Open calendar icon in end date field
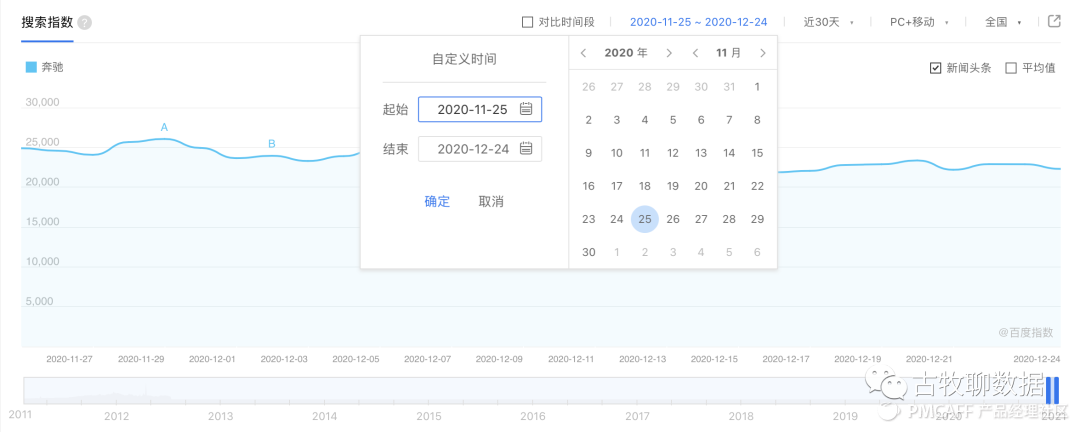 coord(526,148)
